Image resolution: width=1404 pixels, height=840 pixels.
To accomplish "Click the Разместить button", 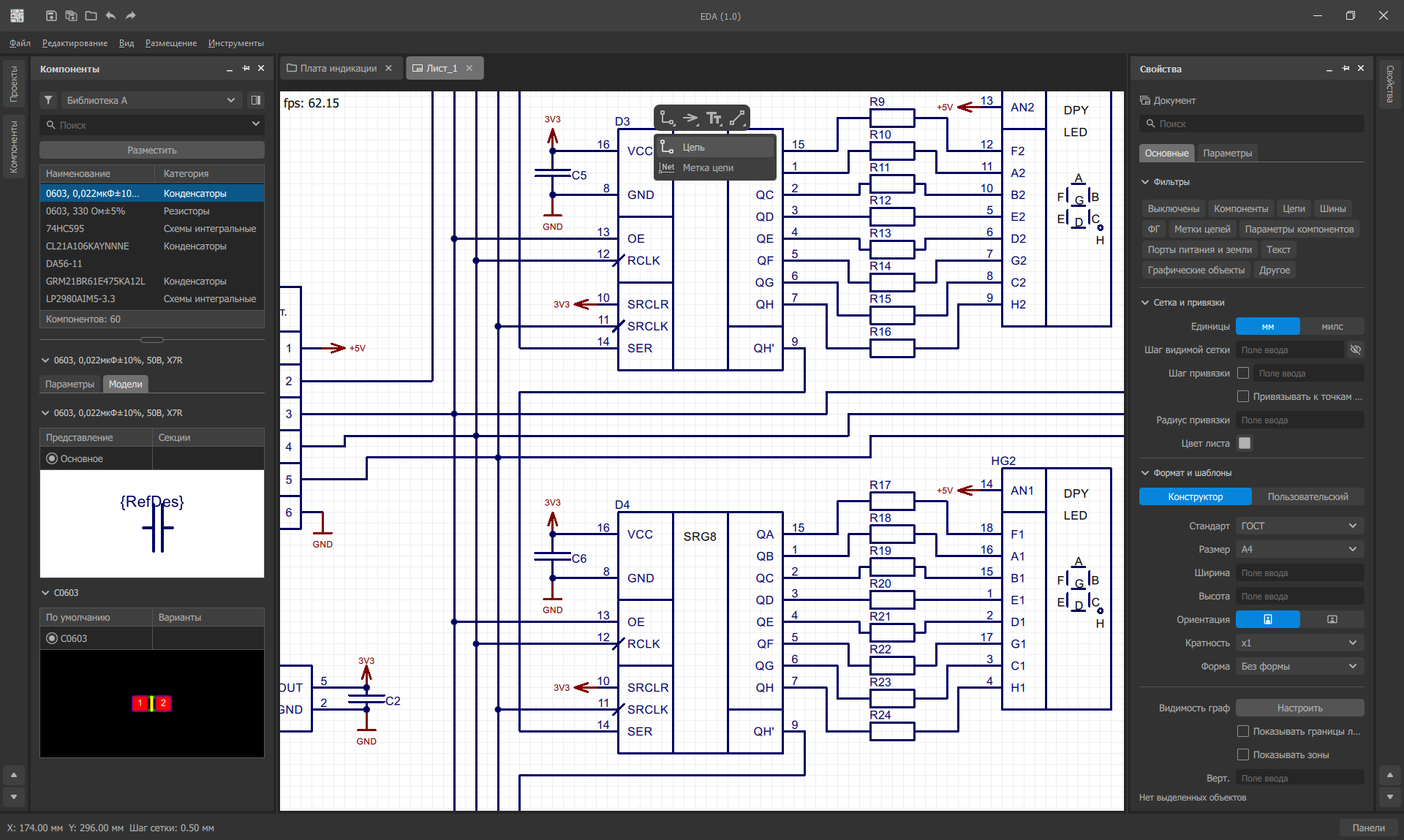I will 152,150.
